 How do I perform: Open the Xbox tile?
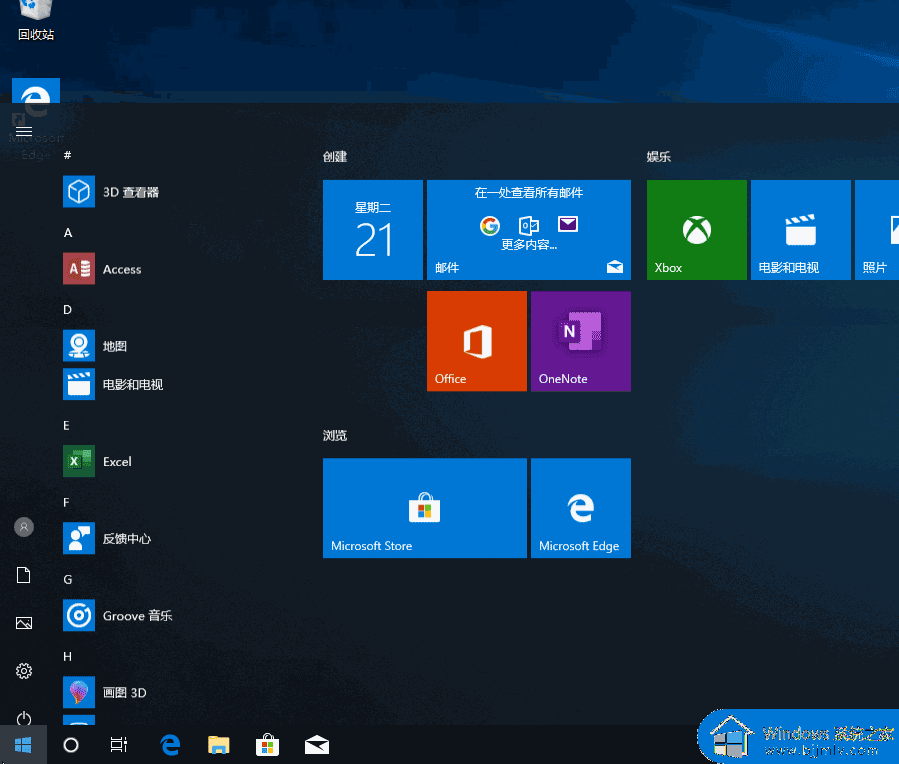point(697,230)
